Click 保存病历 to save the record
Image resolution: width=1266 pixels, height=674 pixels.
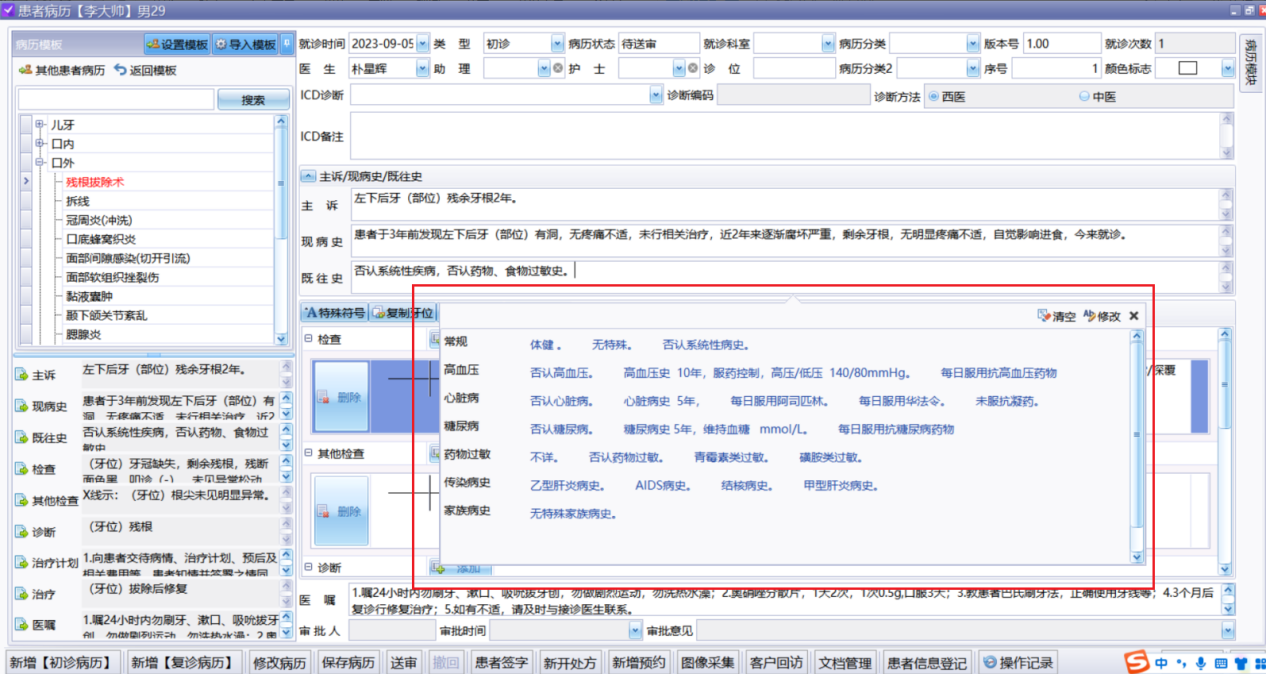(349, 662)
